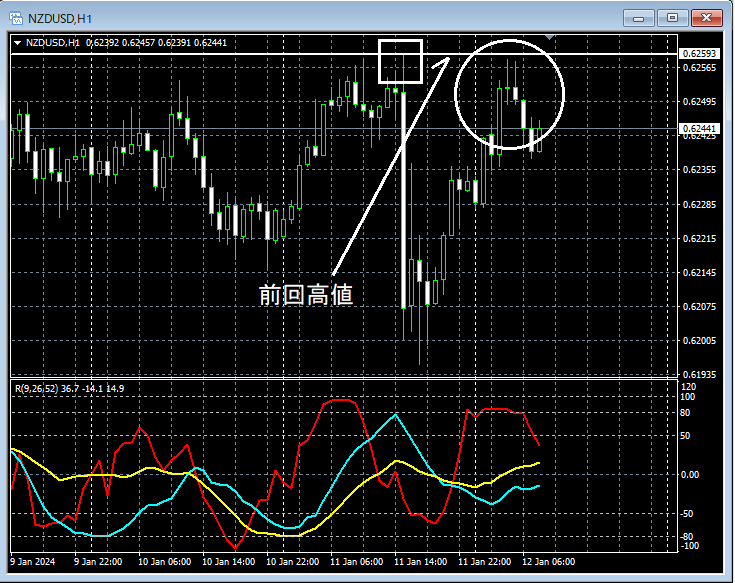Click the 0.61935 price scale value

click(x=699, y=374)
